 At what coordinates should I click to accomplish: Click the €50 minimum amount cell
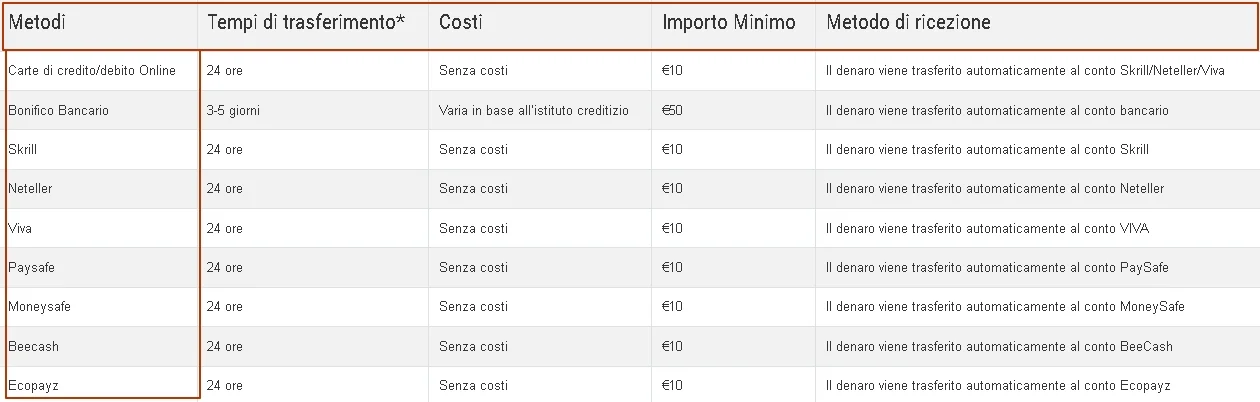pyautogui.click(x=672, y=110)
